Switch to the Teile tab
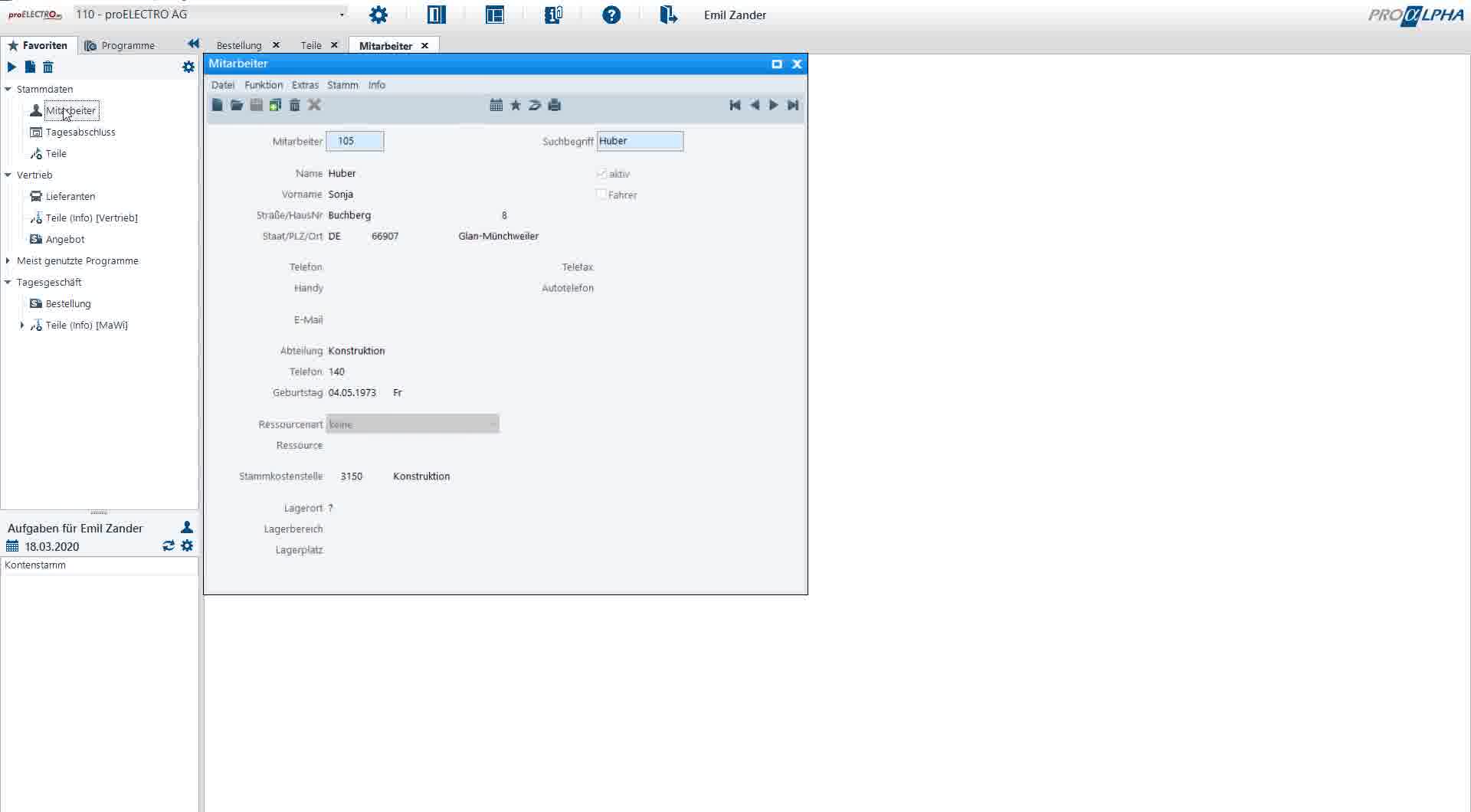 [x=311, y=45]
